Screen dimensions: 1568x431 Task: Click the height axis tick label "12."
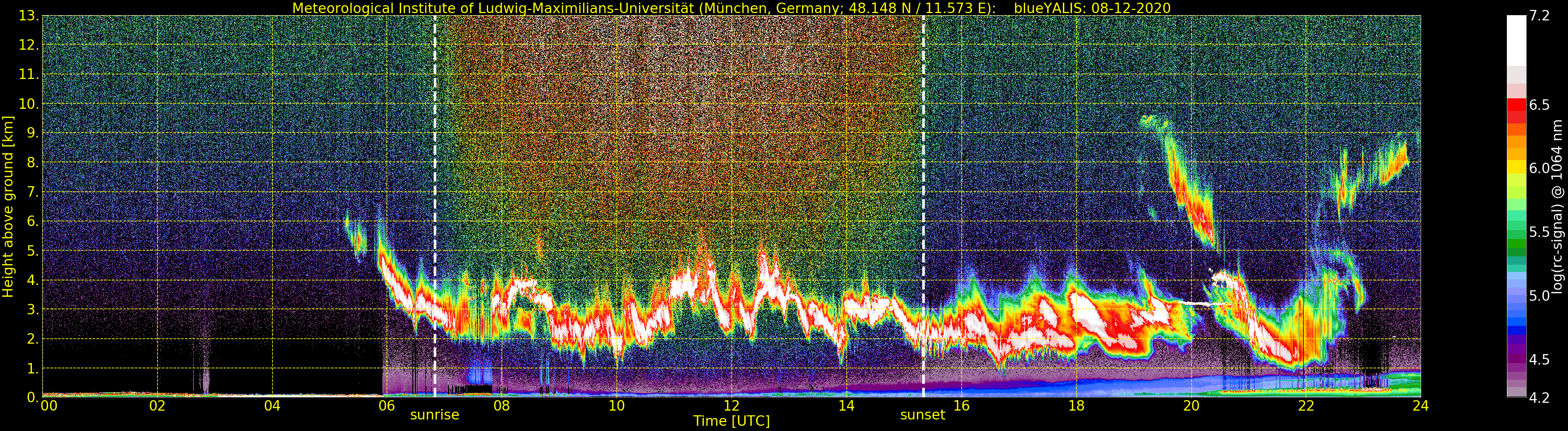coord(29,45)
